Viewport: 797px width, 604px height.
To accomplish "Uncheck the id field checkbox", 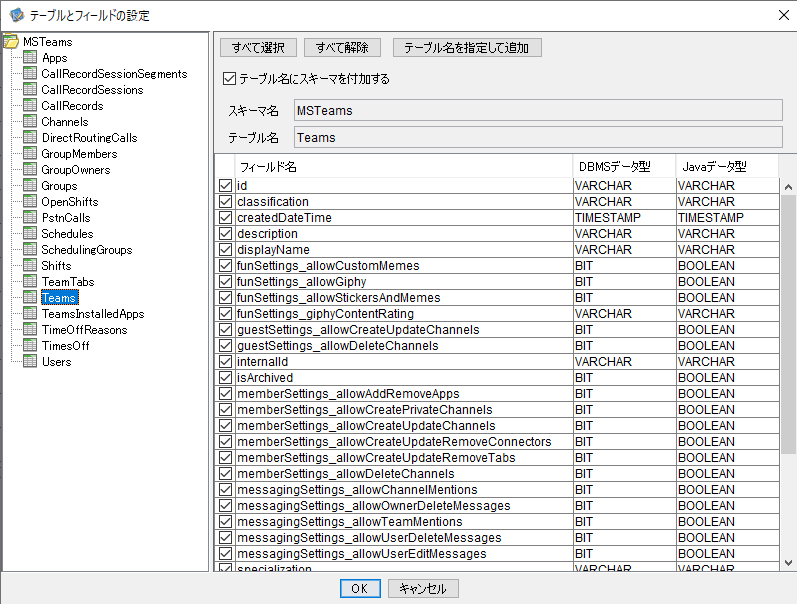I will click(x=225, y=186).
